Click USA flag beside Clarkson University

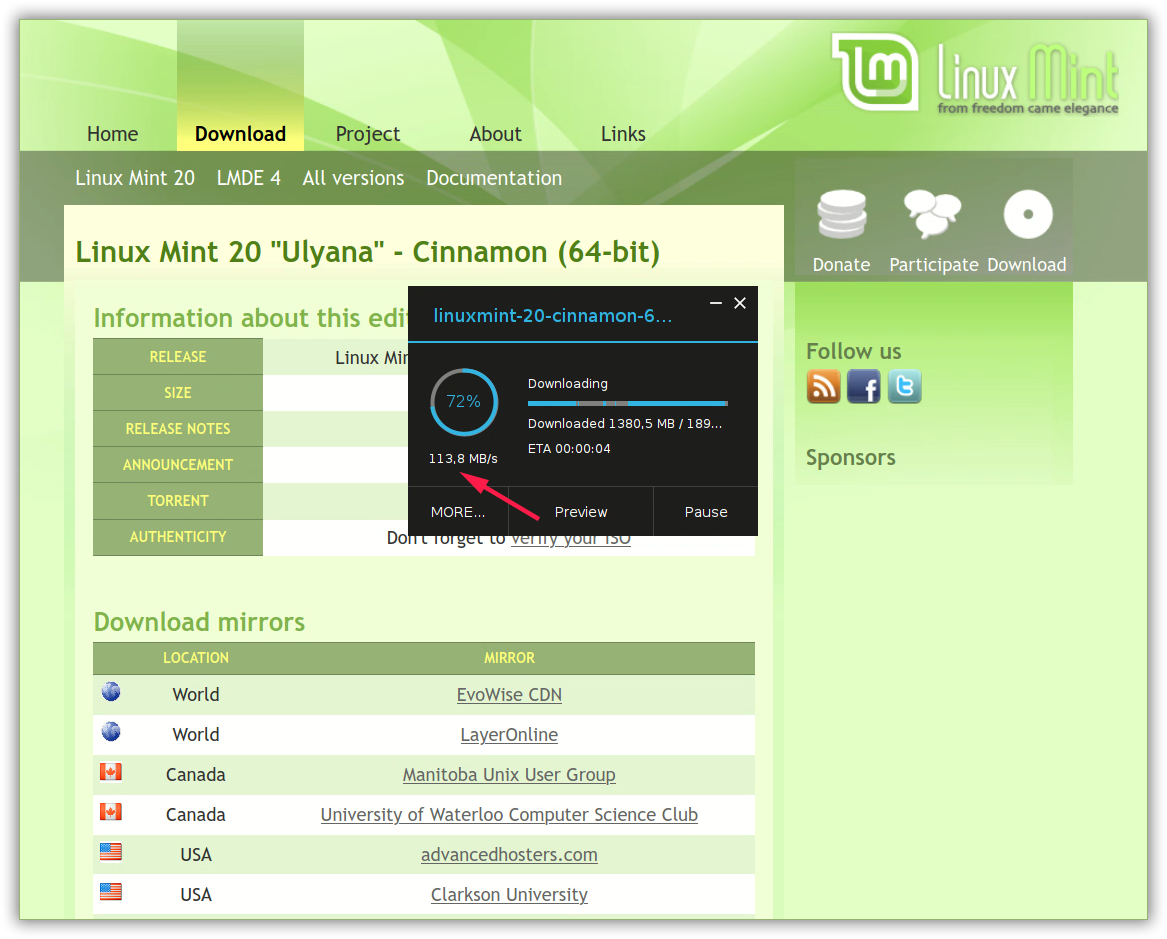[x=111, y=891]
